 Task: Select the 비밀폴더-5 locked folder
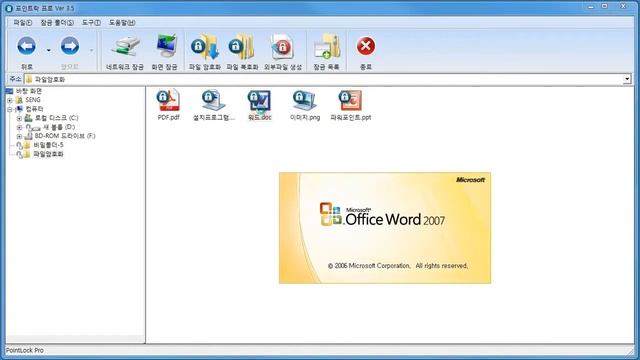point(48,145)
